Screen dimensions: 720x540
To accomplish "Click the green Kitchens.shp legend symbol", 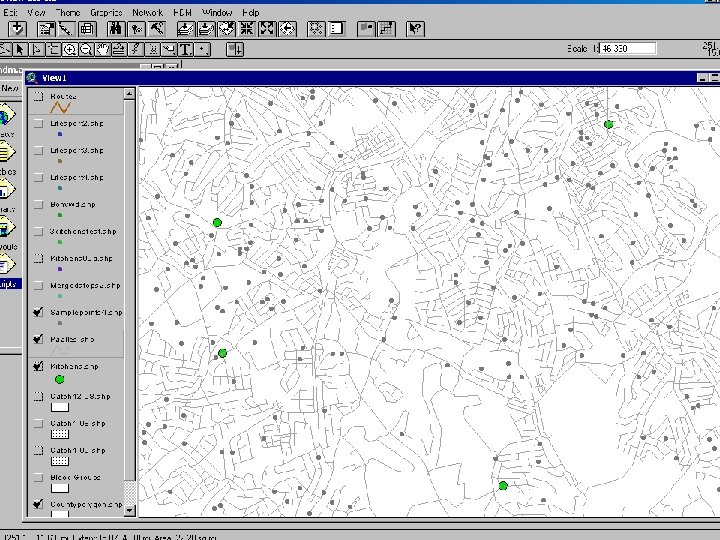I will click(59, 380).
